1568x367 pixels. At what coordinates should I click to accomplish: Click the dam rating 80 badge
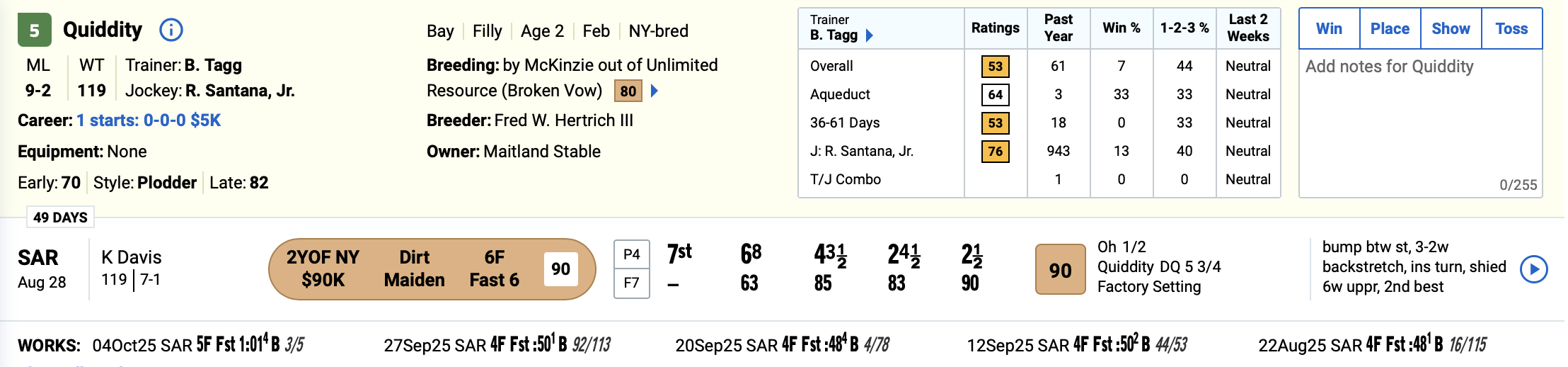(628, 91)
